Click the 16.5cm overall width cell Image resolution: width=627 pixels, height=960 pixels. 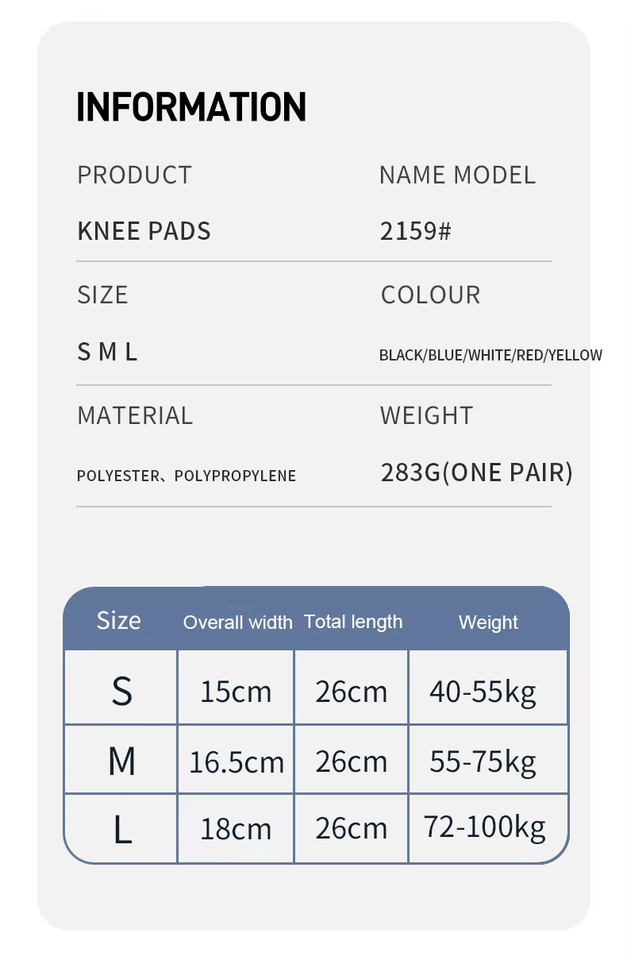point(236,763)
